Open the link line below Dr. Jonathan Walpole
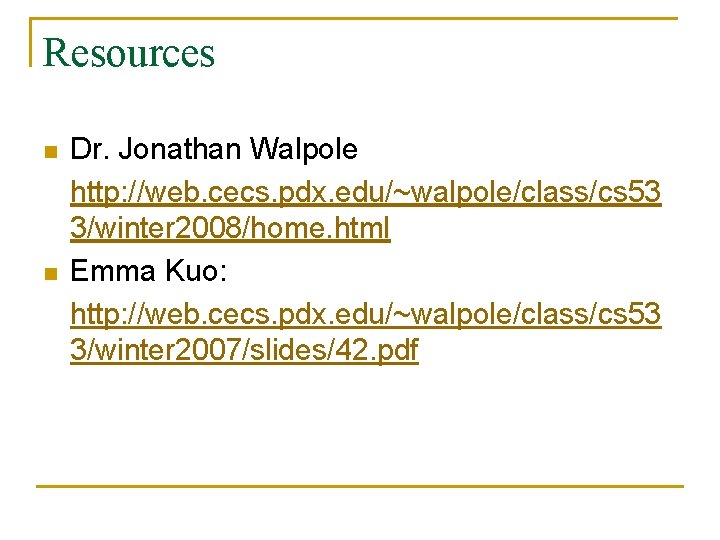This screenshot has width=720, height=540. click(365, 190)
